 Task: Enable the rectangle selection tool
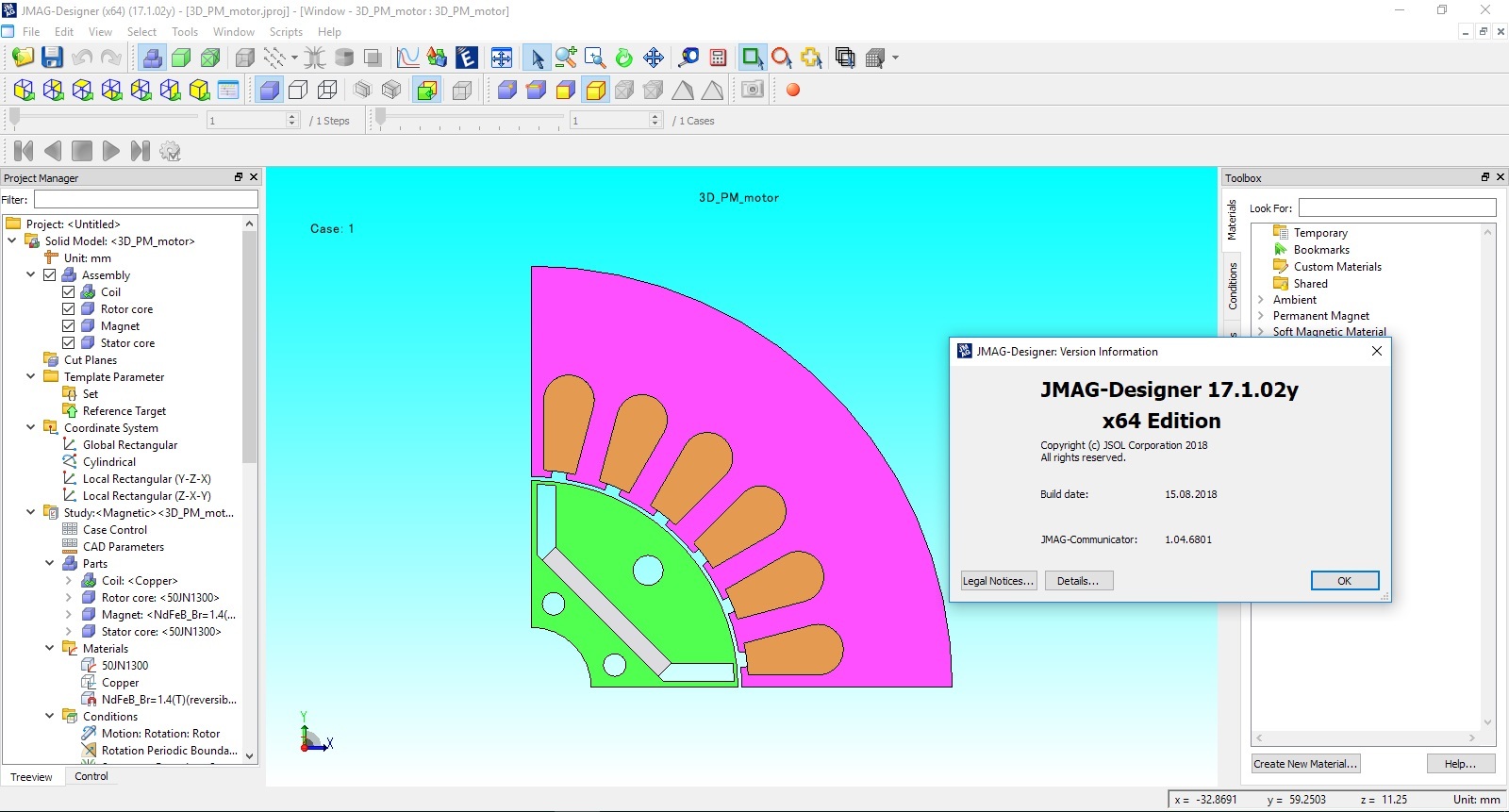click(752, 58)
